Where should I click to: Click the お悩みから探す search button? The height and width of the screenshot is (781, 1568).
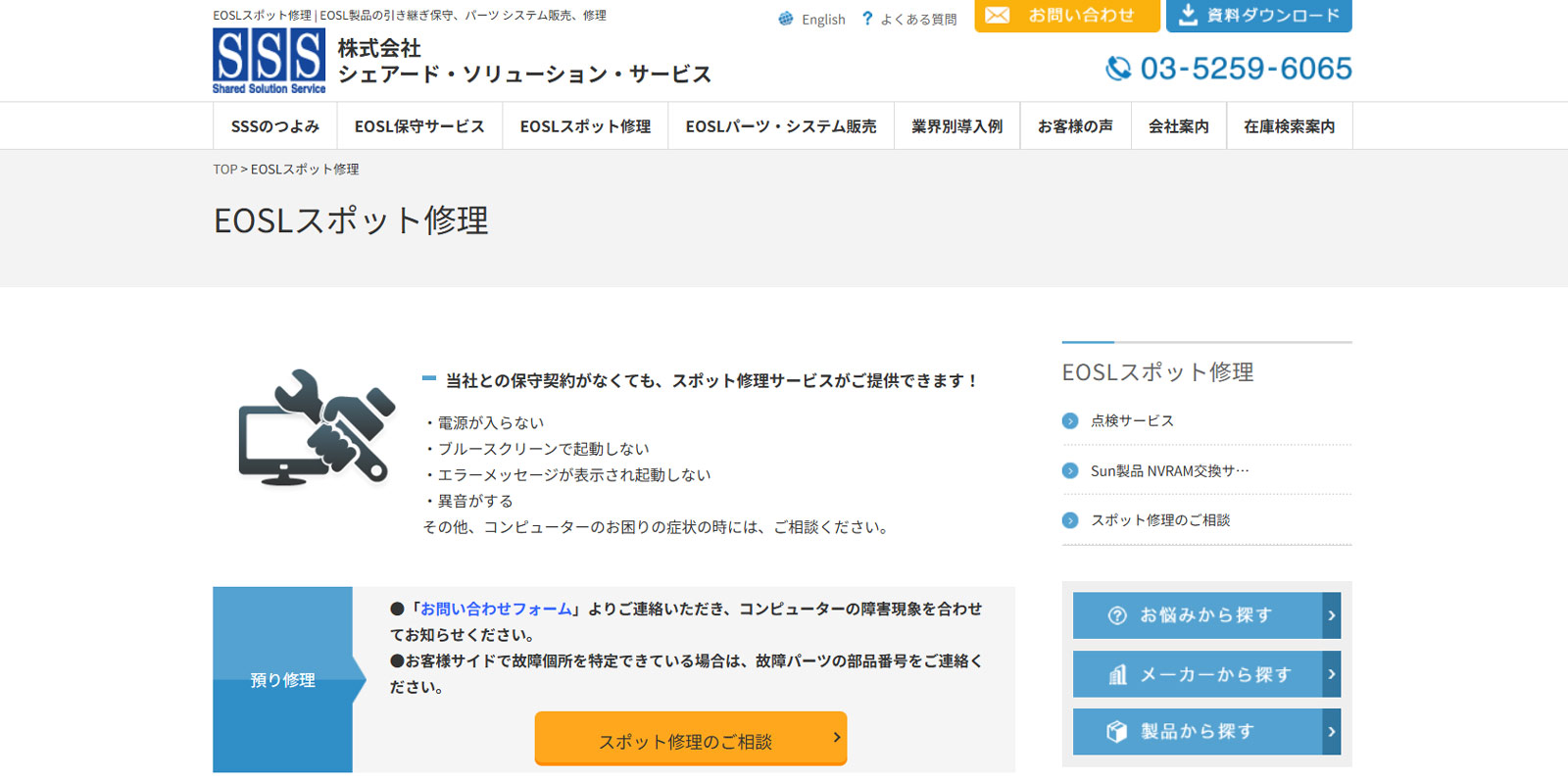(1206, 615)
